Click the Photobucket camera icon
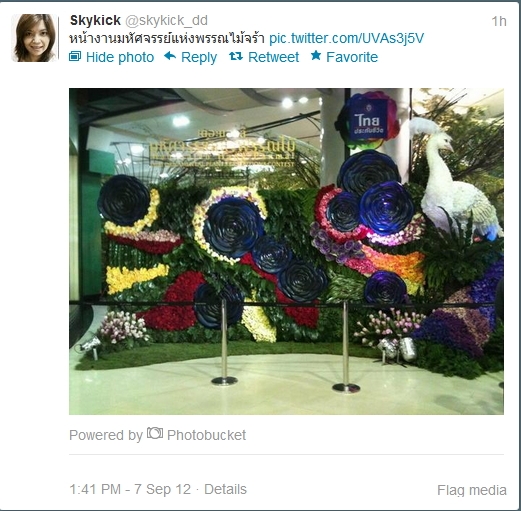The height and width of the screenshot is (511, 521). click(155, 433)
